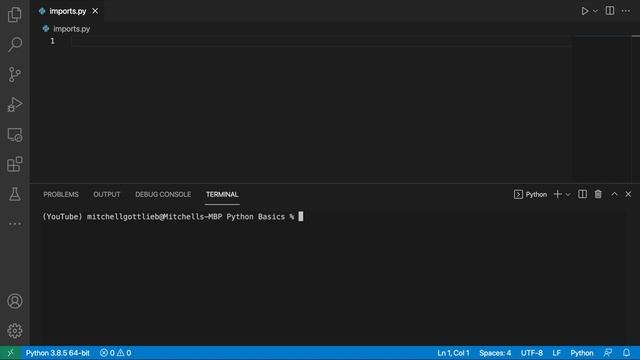Open the Accounts menu icon
The image size is (640, 360).
pos(15,301)
